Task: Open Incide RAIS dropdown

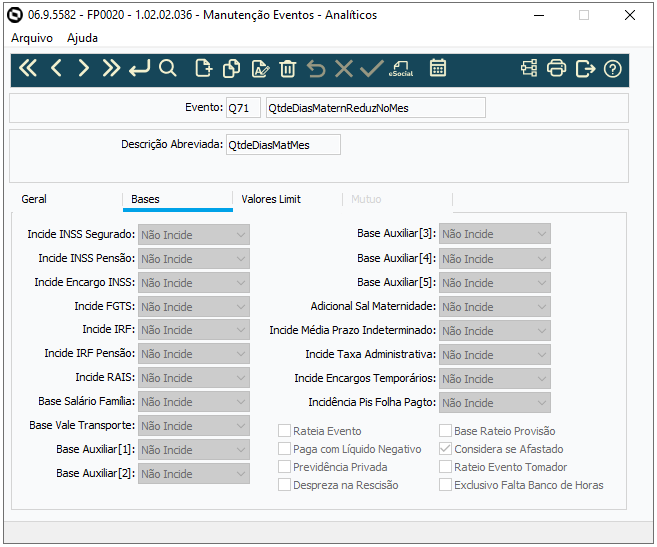Action: pos(194,378)
